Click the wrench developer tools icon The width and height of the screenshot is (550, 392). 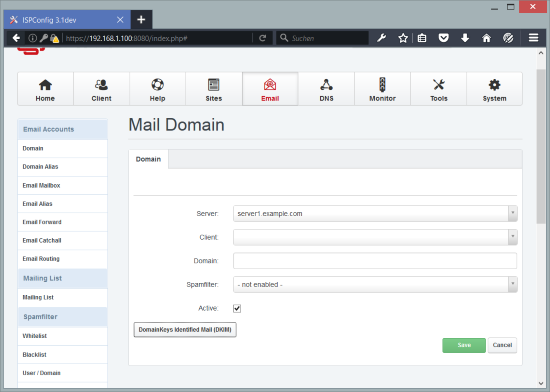point(382,38)
